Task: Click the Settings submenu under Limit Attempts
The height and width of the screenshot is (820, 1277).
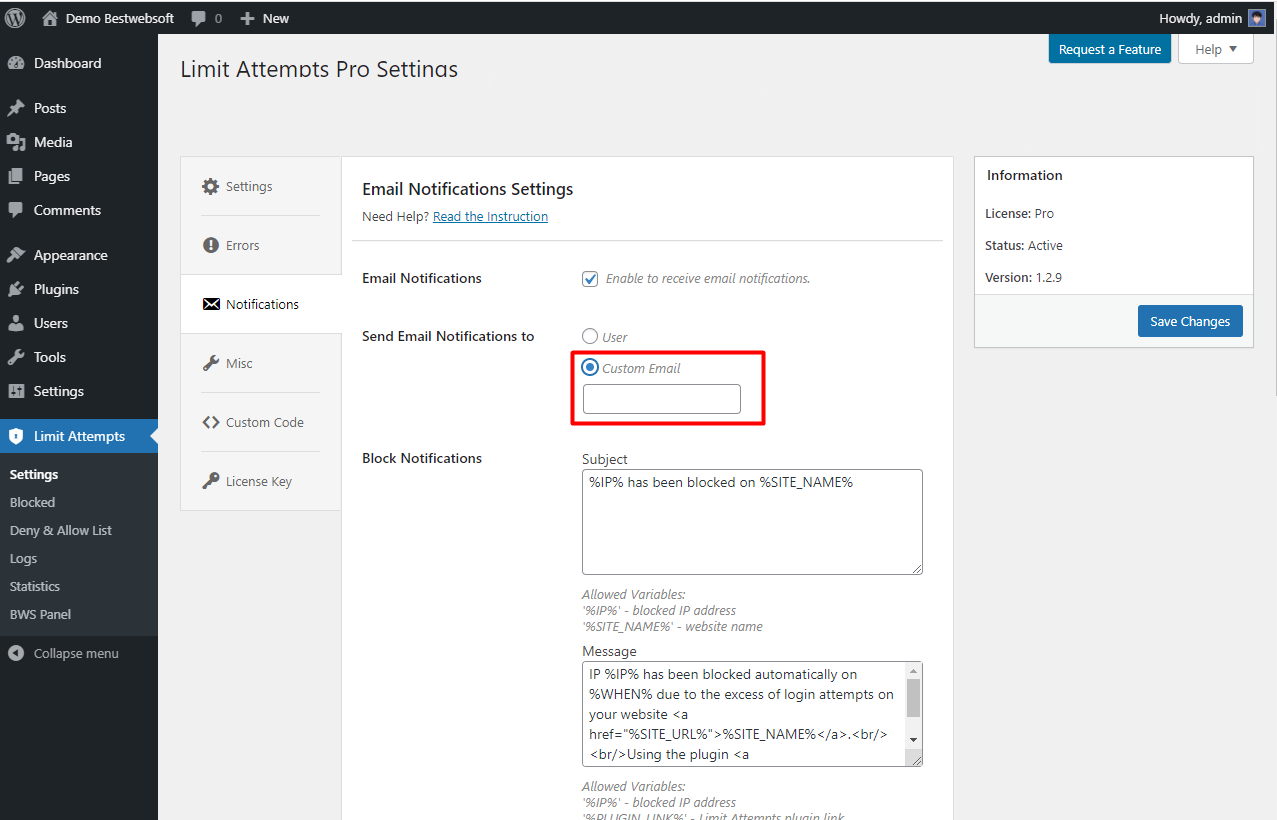Action: (x=34, y=474)
